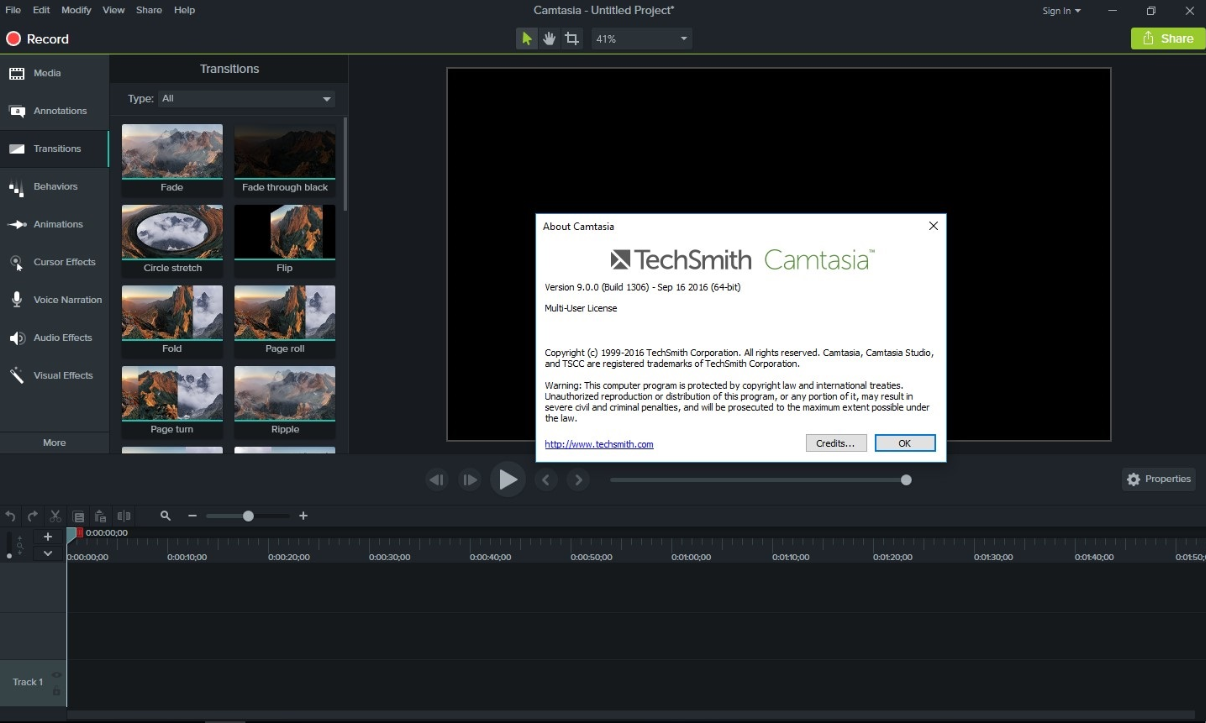Open the Media panel
The height and width of the screenshot is (723, 1206).
click(54, 73)
